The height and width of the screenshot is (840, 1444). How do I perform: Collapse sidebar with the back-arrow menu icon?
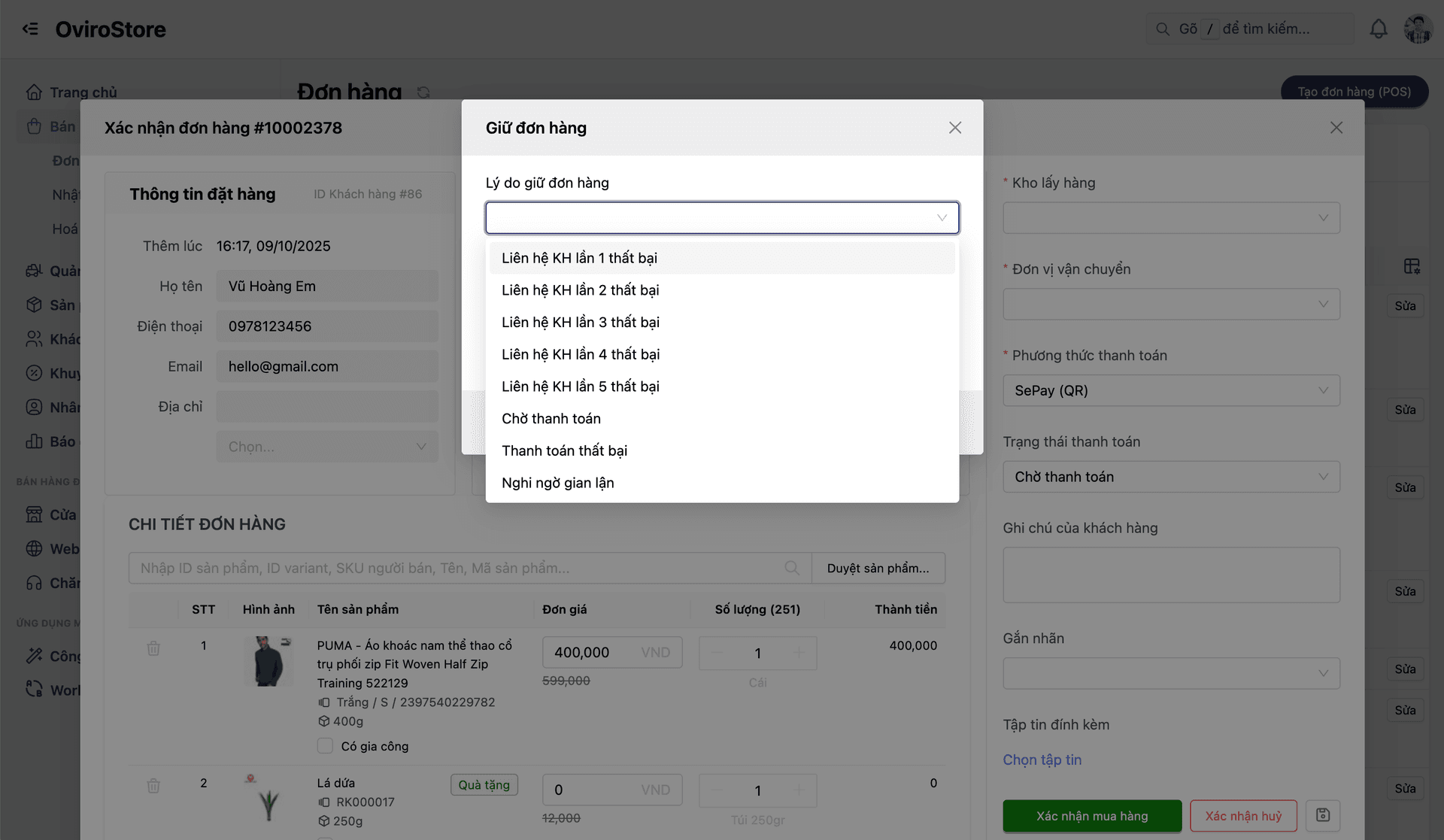(30, 29)
